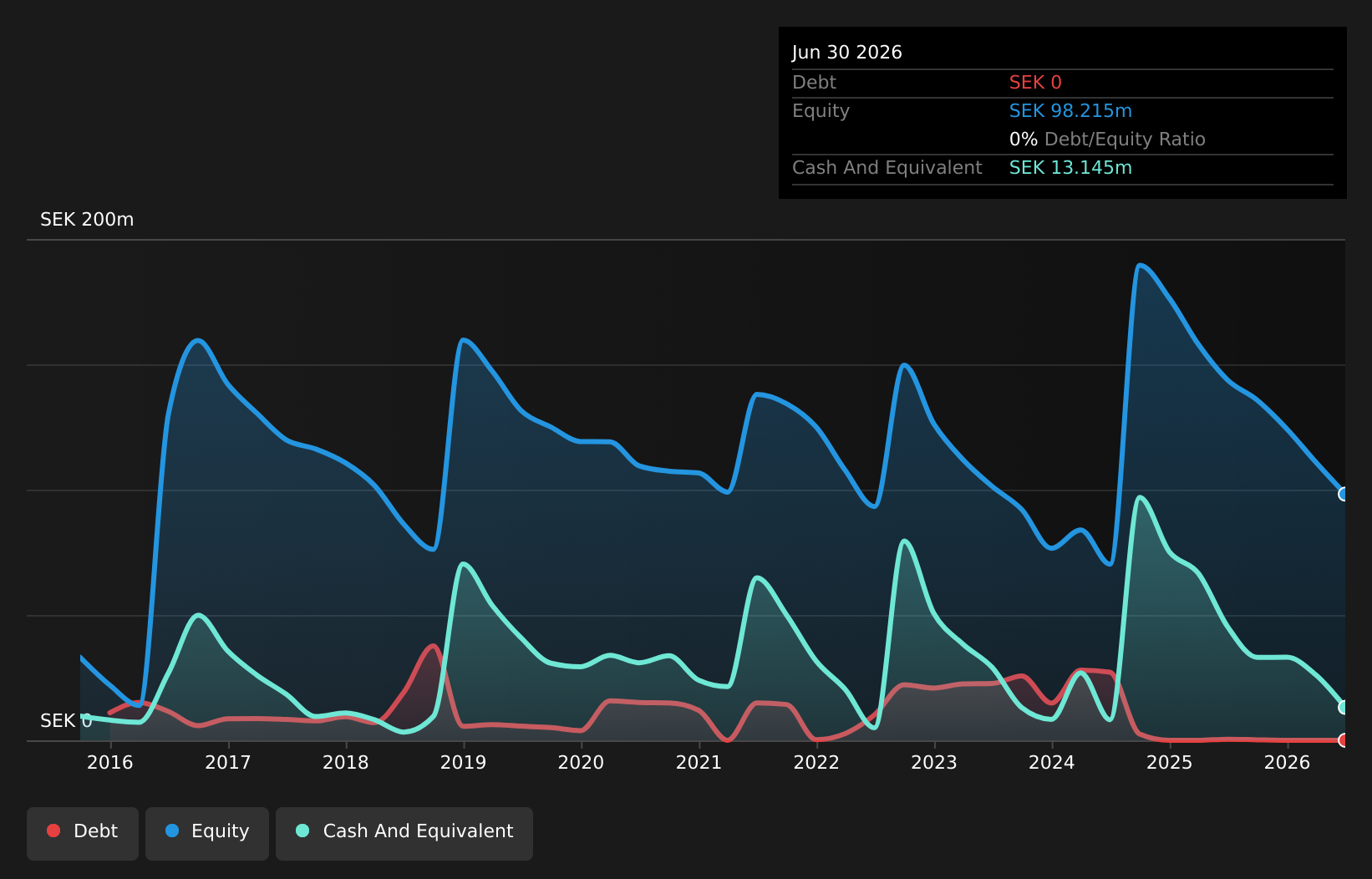This screenshot has width=1372, height=879.
Task: Click the red Debt legend dot
Action: click(53, 831)
